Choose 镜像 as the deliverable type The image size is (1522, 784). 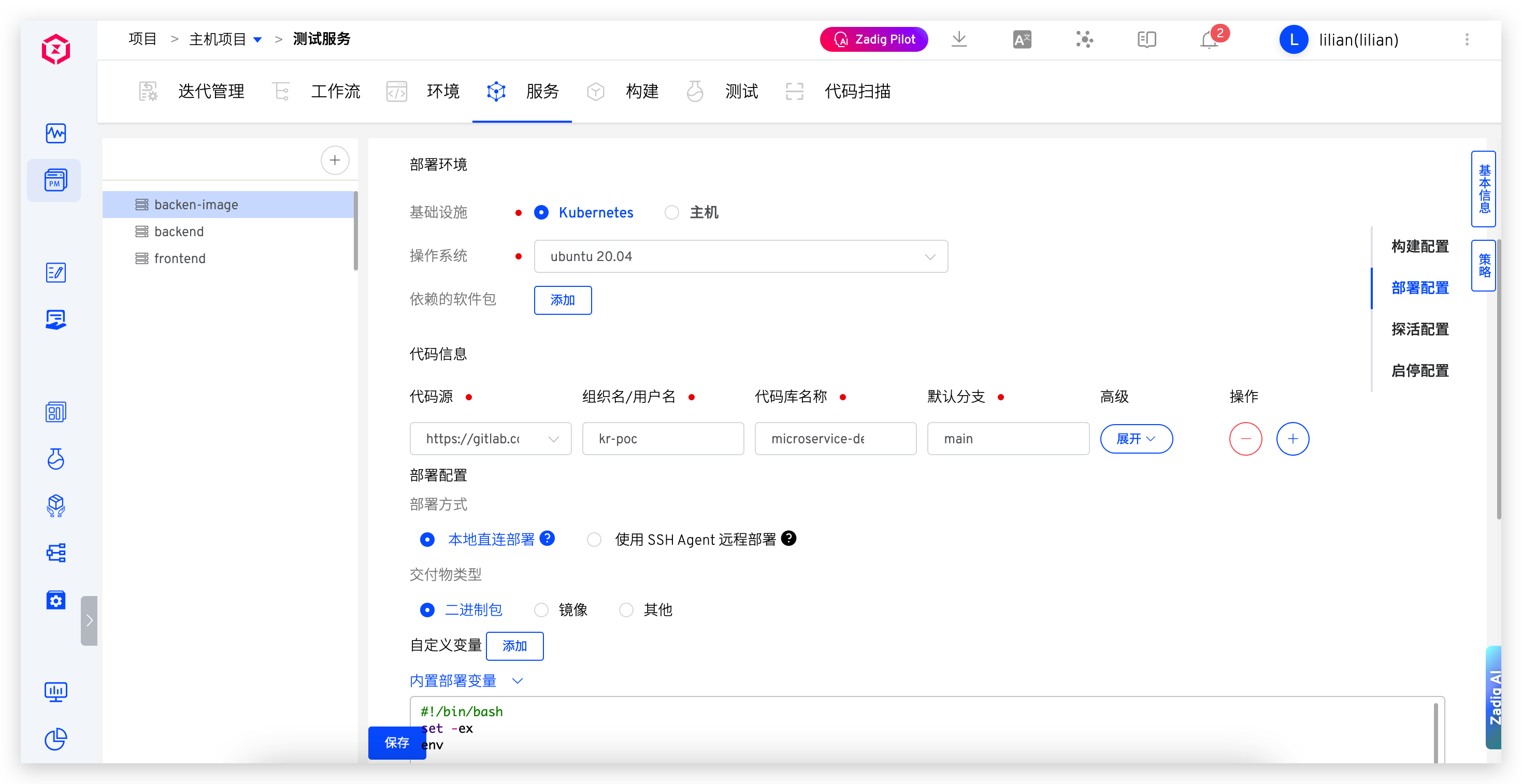(541, 609)
